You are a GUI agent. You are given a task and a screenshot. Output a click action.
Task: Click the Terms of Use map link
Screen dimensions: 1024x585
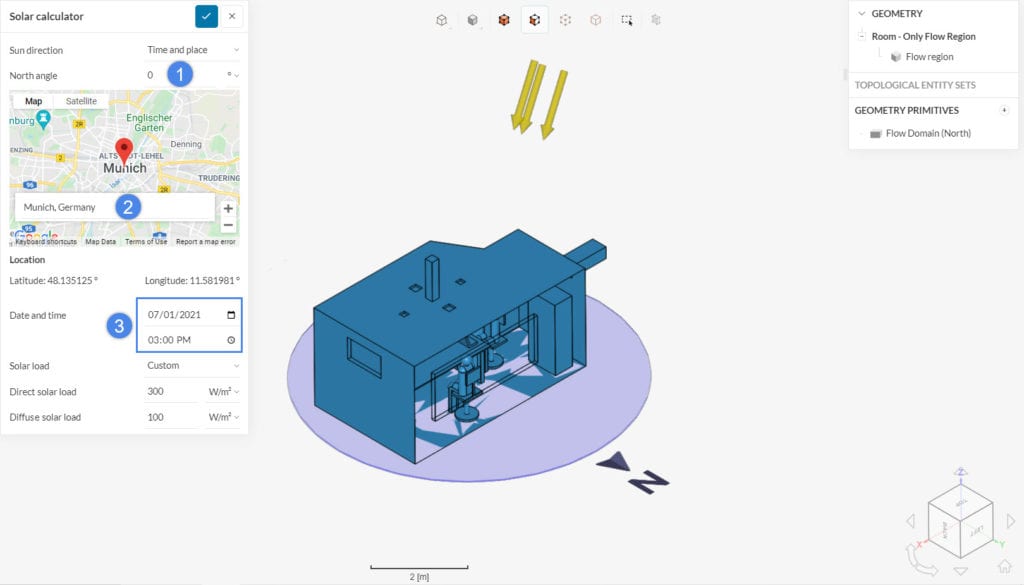click(x=146, y=242)
